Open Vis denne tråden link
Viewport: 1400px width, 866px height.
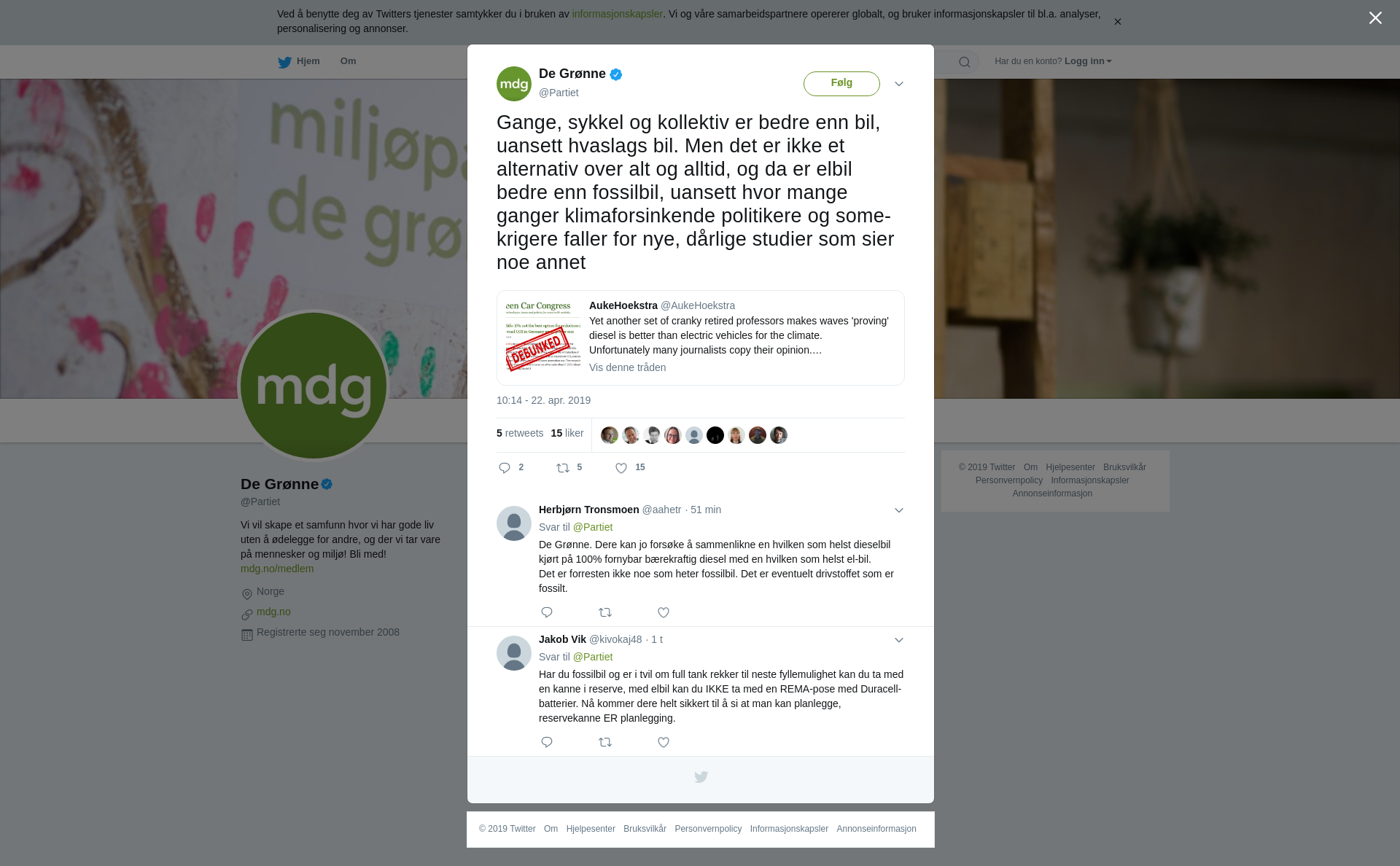click(x=627, y=367)
